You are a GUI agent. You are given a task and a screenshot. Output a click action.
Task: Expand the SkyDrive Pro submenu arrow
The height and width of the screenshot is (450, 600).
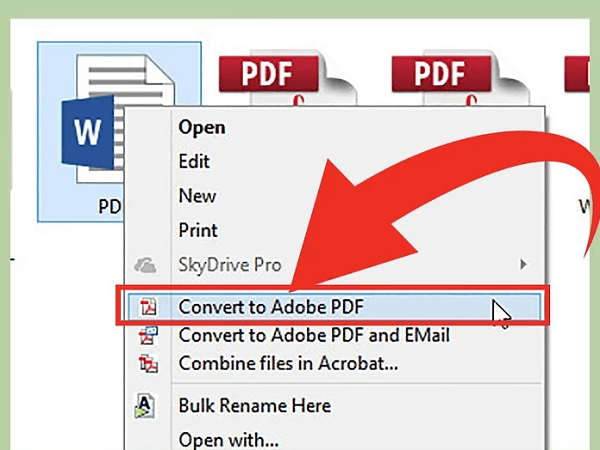point(522,265)
